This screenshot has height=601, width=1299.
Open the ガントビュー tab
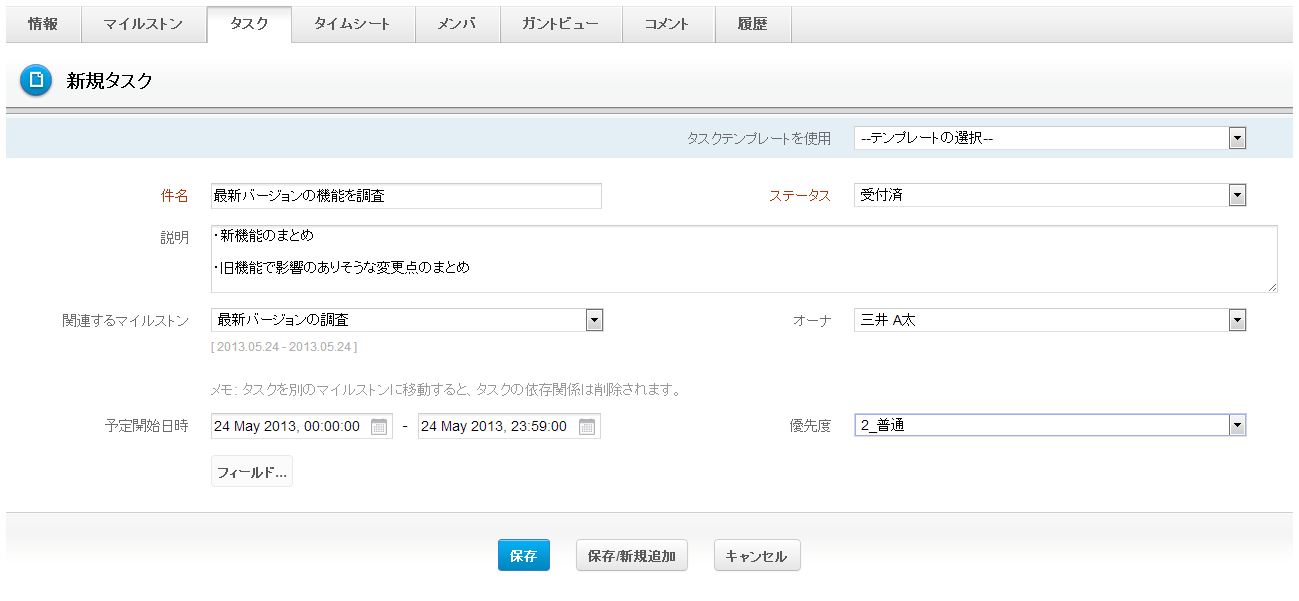pos(560,24)
